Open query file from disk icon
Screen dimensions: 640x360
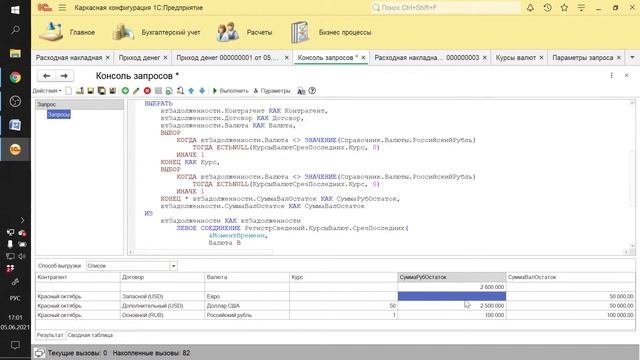80,91
